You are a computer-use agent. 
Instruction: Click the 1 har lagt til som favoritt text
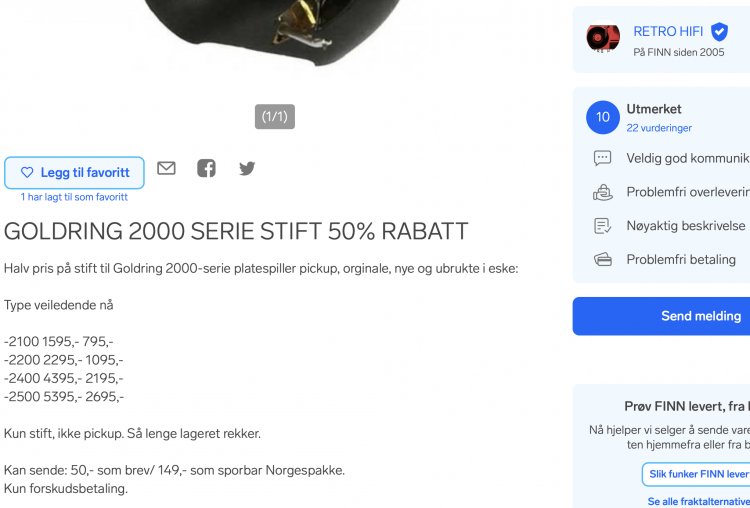(74, 197)
